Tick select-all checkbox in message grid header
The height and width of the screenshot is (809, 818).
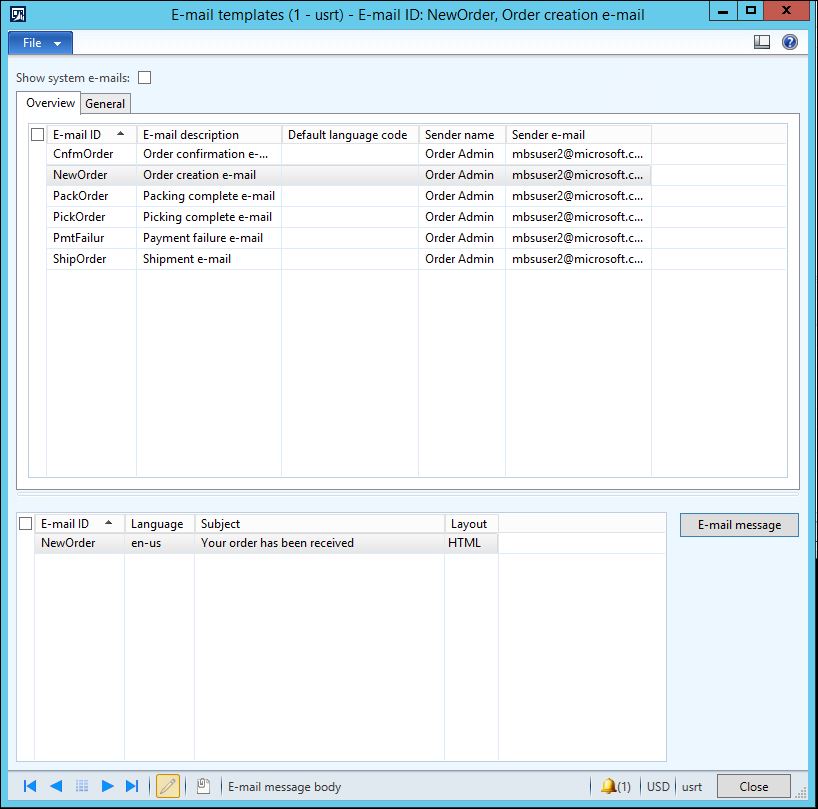pyautogui.click(x=26, y=524)
